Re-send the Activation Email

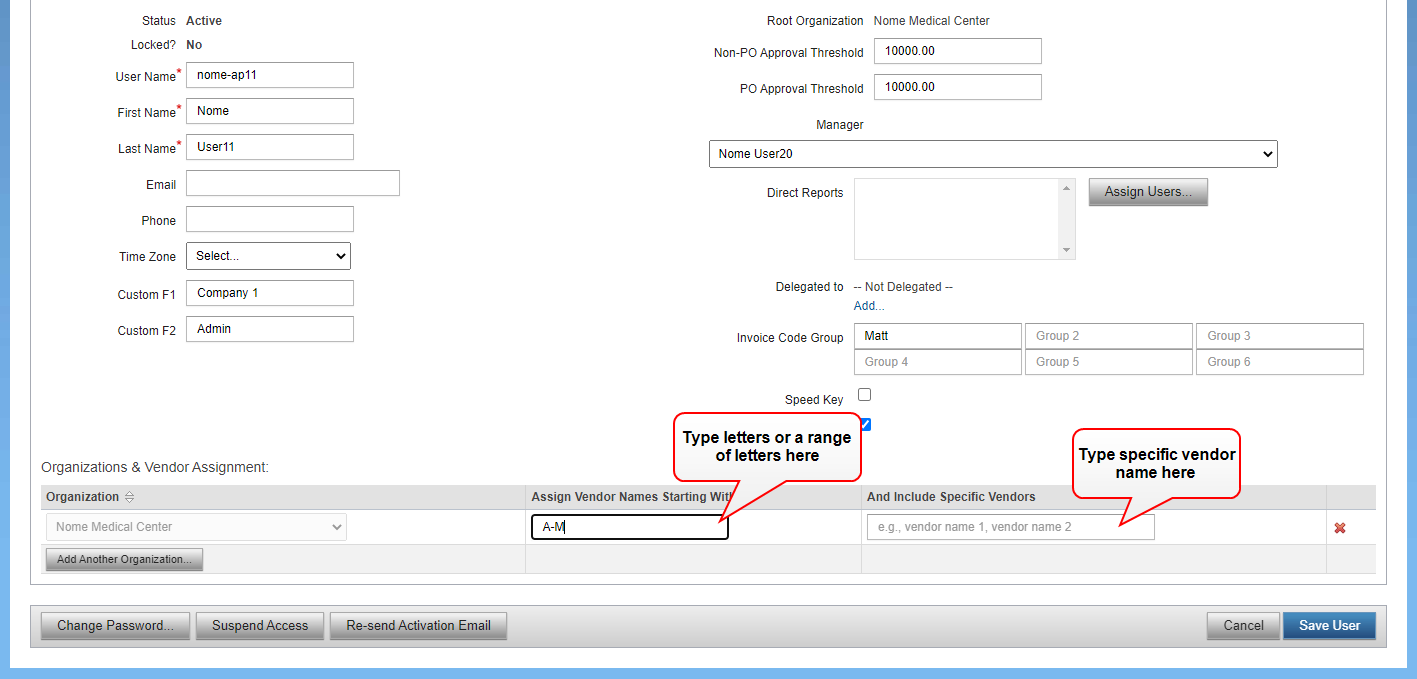(418, 626)
